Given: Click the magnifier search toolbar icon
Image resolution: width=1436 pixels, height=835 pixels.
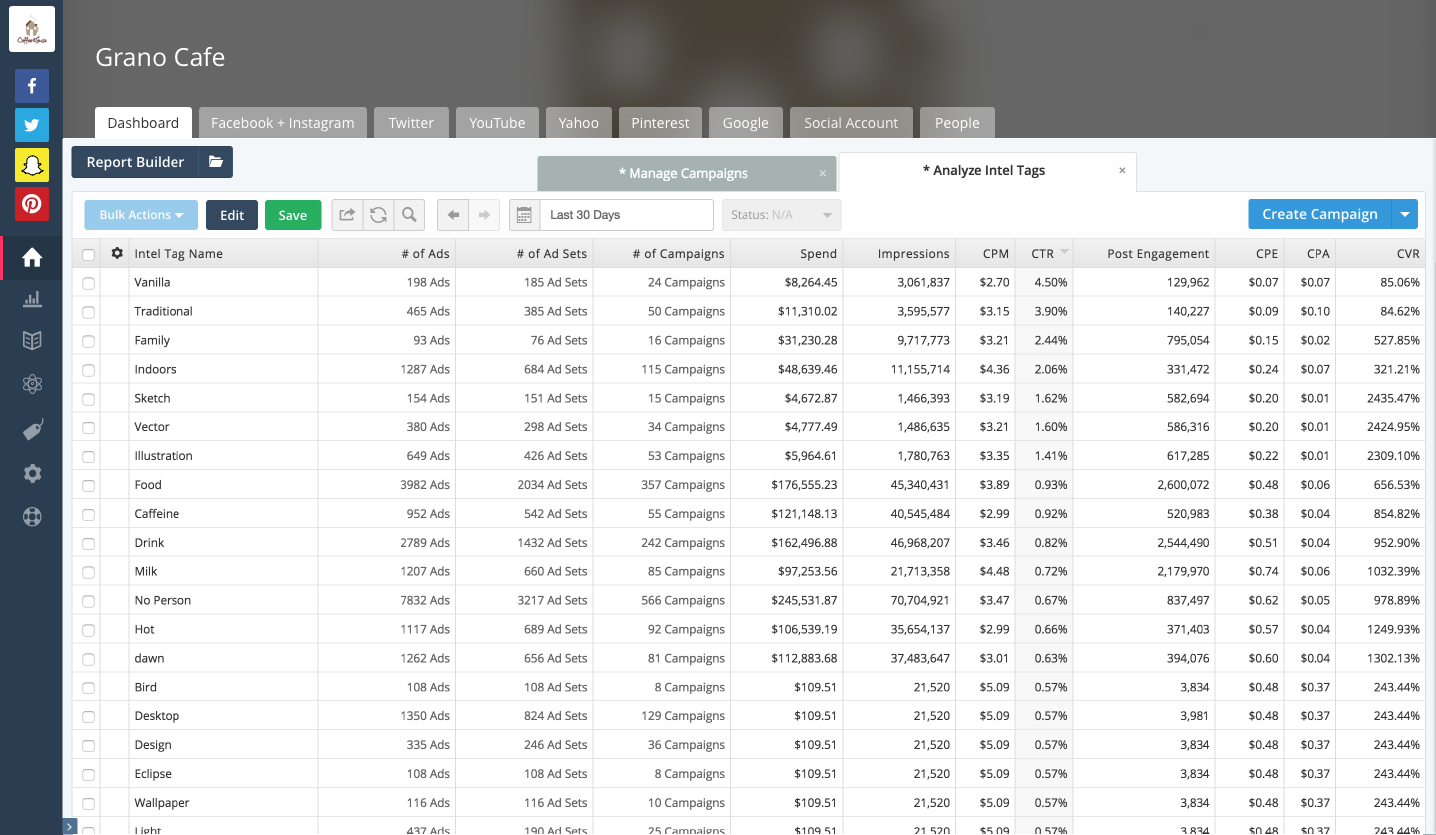Looking at the screenshot, I should (x=409, y=215).
